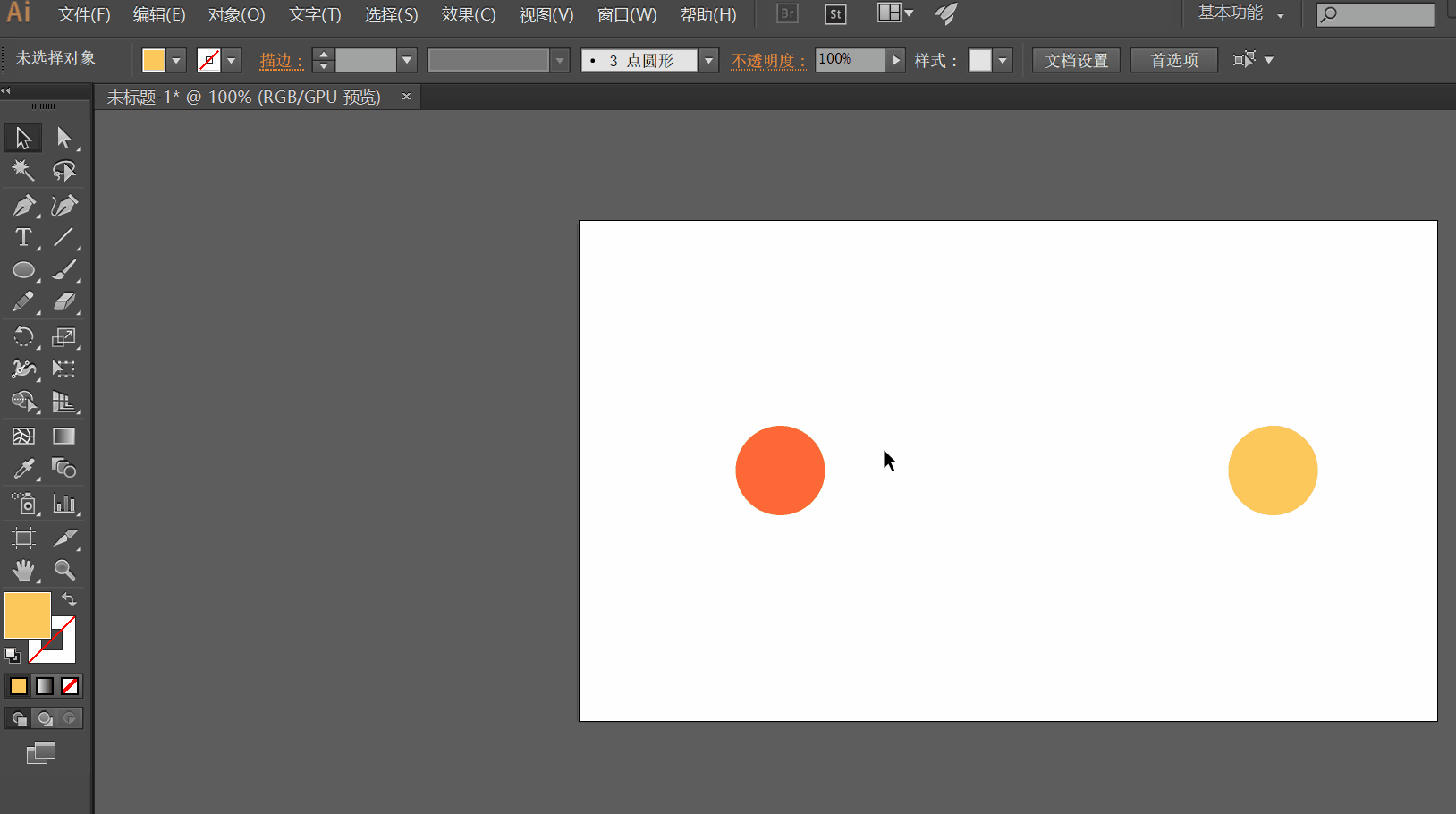Open the 3 点圆形 brush dropdown
1456x814 pixels.
(708, 61)
